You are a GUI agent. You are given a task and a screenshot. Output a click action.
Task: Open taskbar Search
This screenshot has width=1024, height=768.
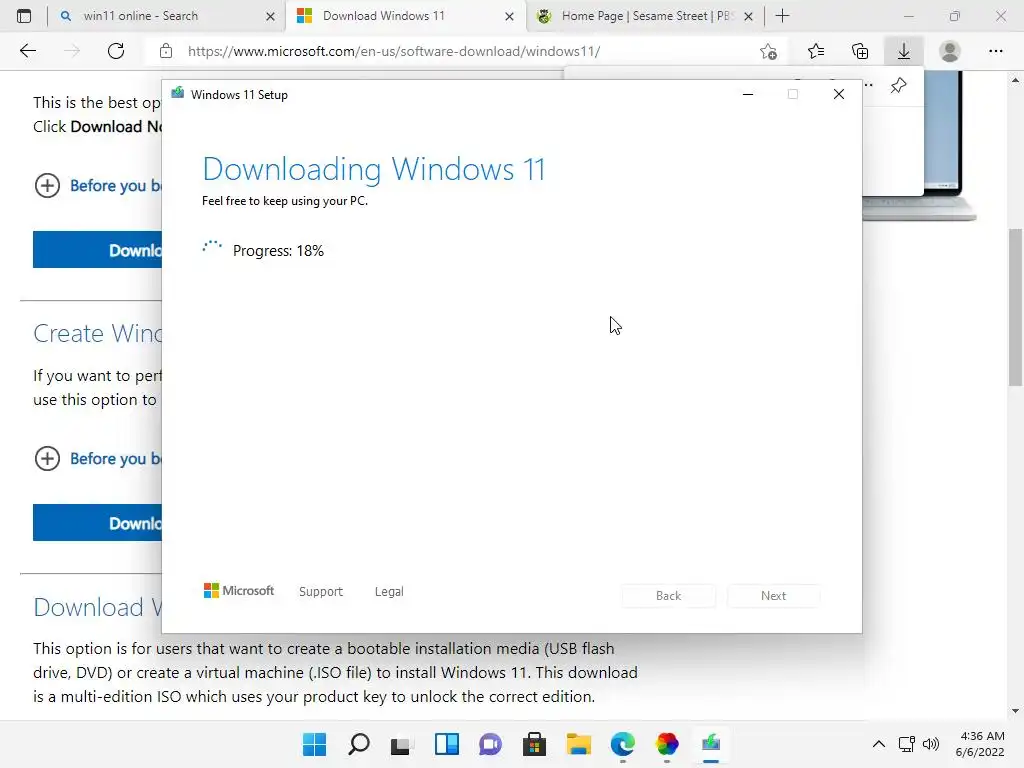359,744
